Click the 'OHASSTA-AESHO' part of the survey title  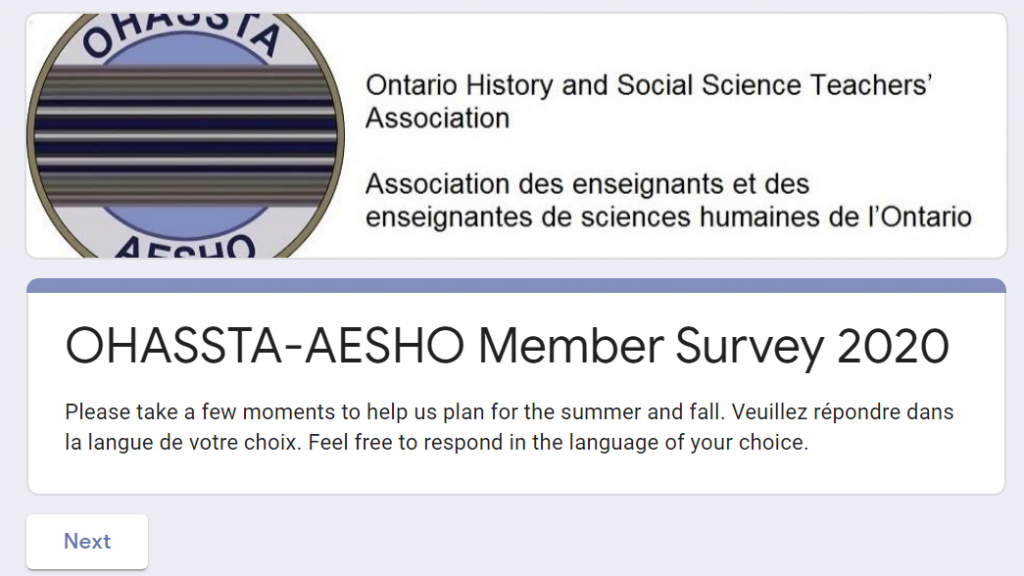264,345
